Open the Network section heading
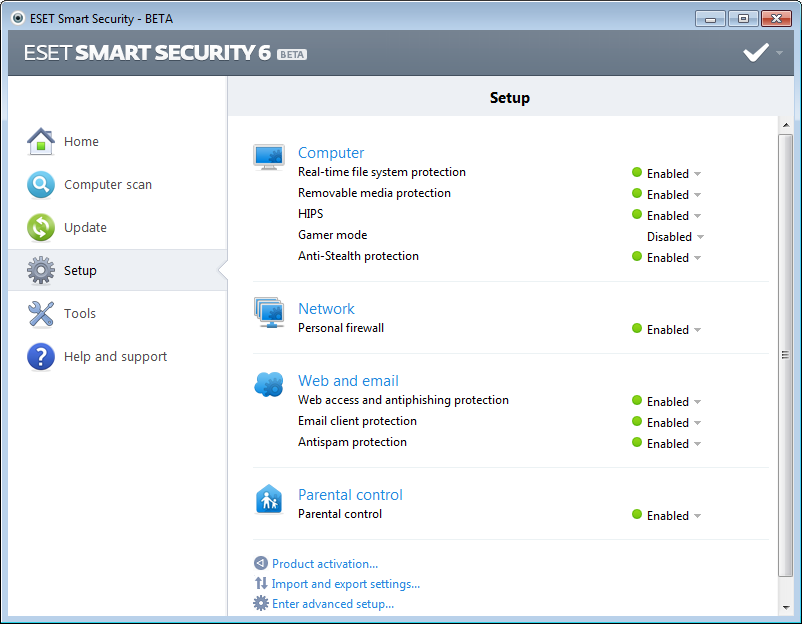The height and width of the screenshot is (624, 802). (x=326, y=309)
